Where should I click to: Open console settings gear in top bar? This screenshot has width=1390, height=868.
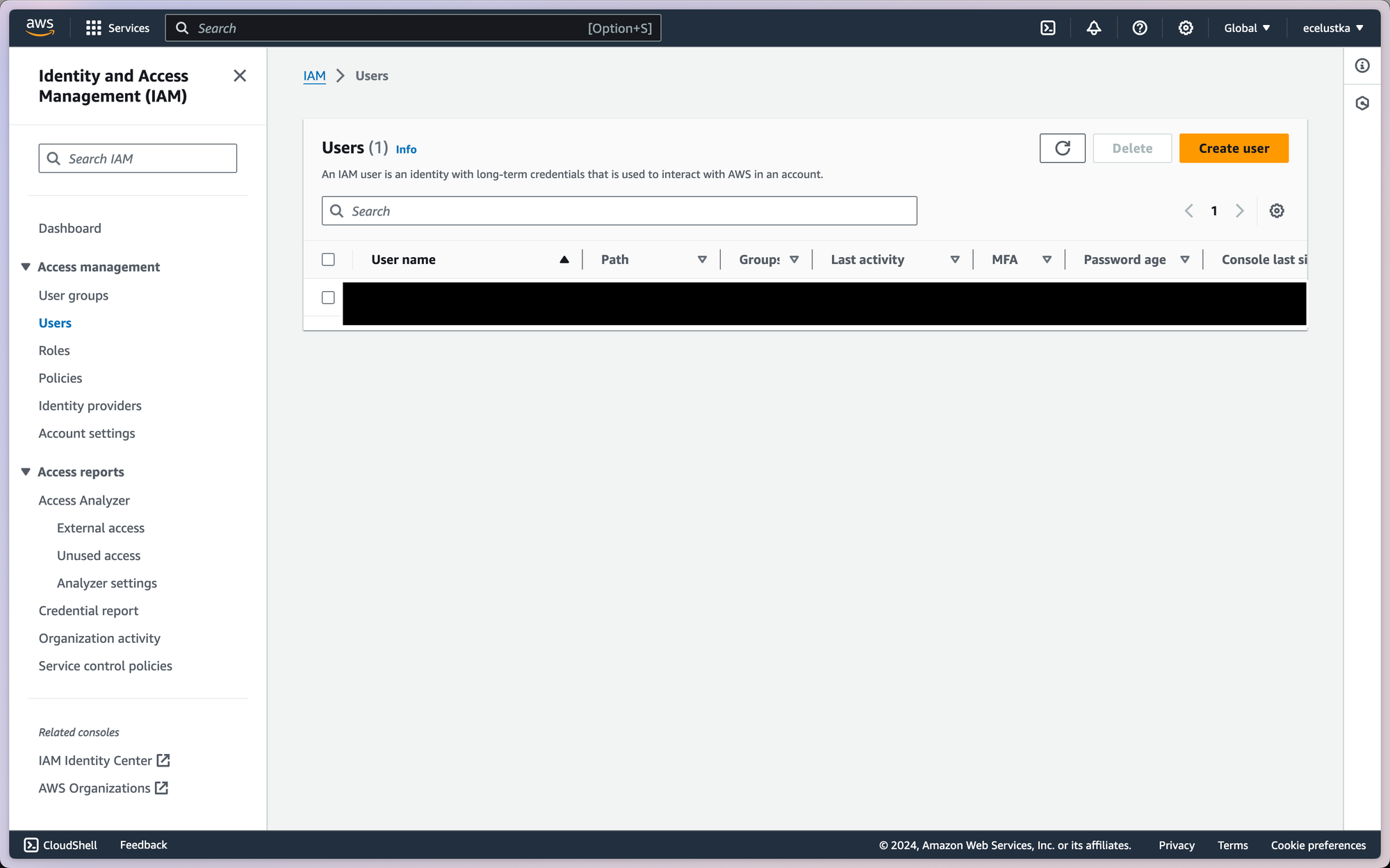[x=1185, y=28]
